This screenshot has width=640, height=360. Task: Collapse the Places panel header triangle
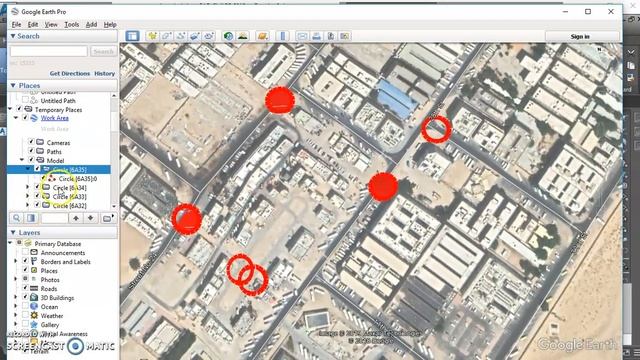tap(13, 85)
